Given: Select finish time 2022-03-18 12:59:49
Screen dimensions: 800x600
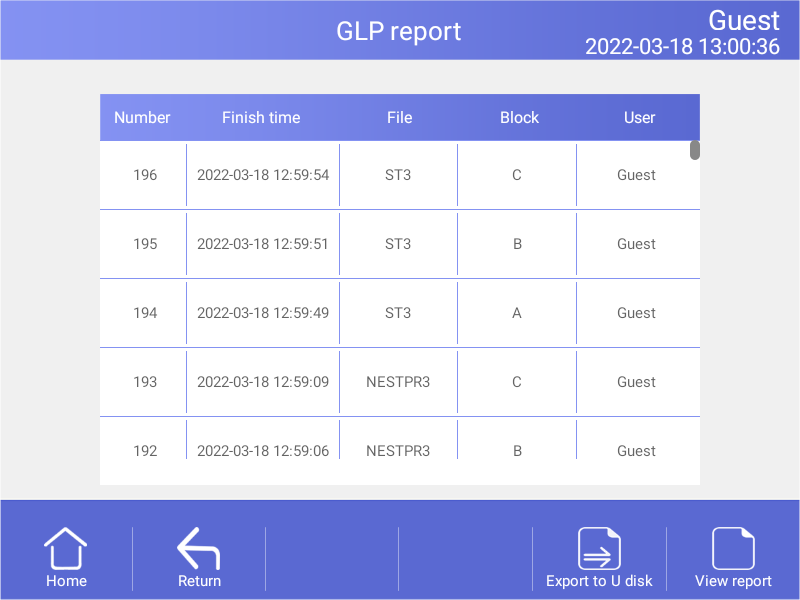Looking at the screenshot, I should click(263, 313).
